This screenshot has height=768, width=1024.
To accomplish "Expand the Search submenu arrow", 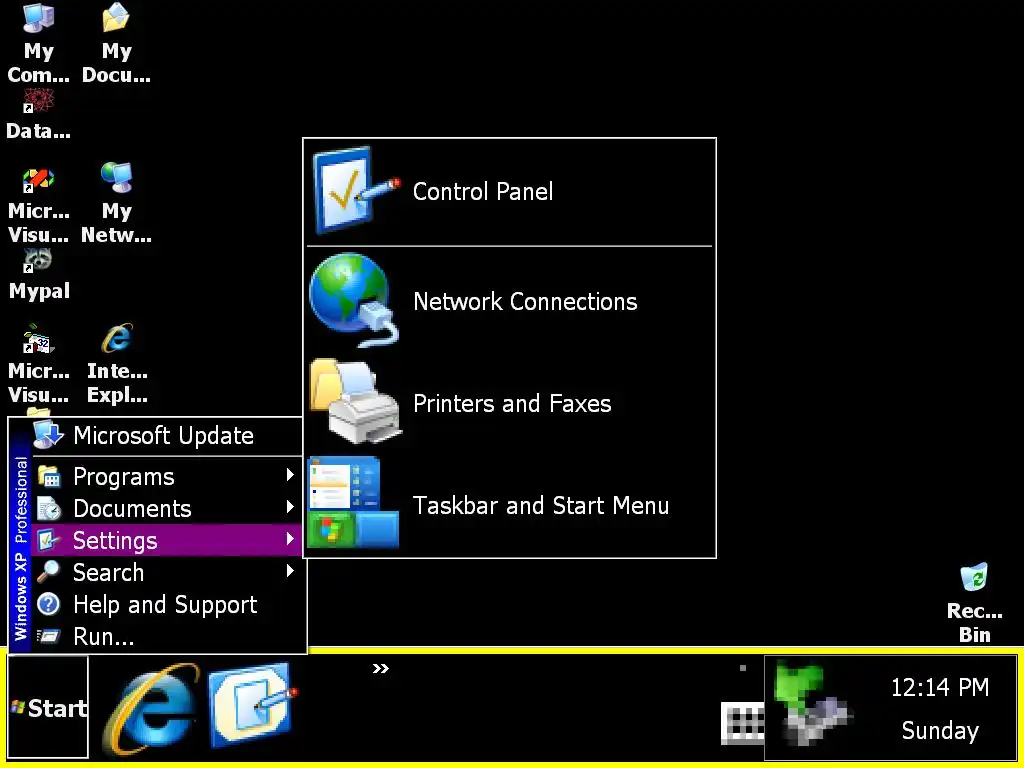I will point(291,571).
